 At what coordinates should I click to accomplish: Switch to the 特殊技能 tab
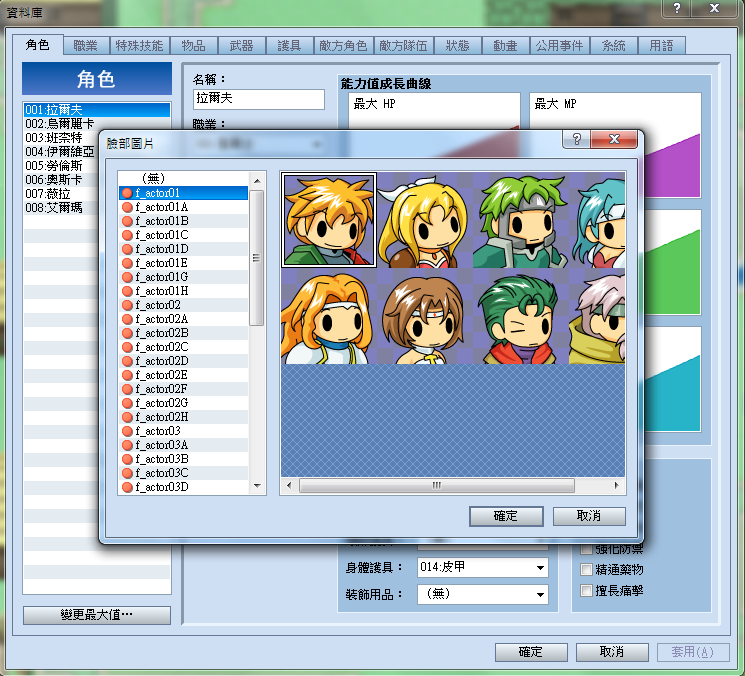tap(139, 46)
